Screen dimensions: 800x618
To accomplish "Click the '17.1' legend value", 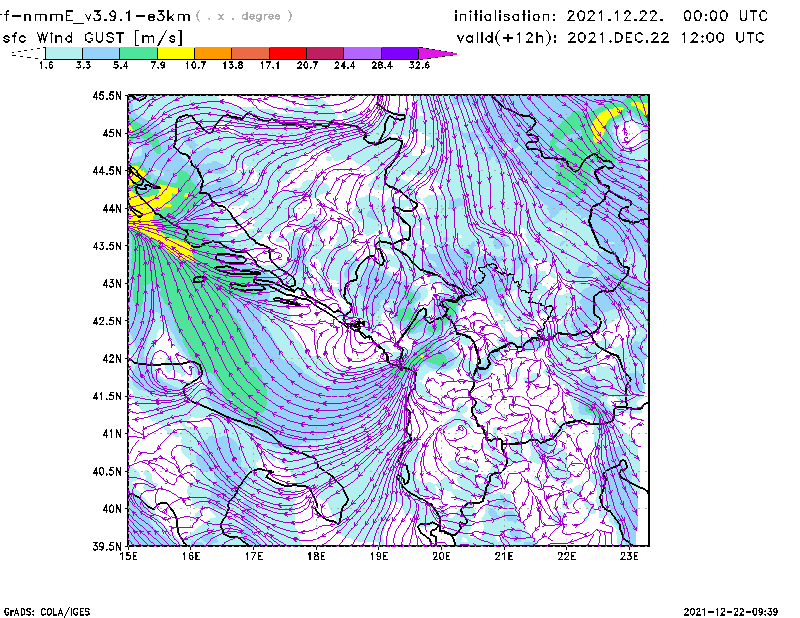I will click(269, 65).
